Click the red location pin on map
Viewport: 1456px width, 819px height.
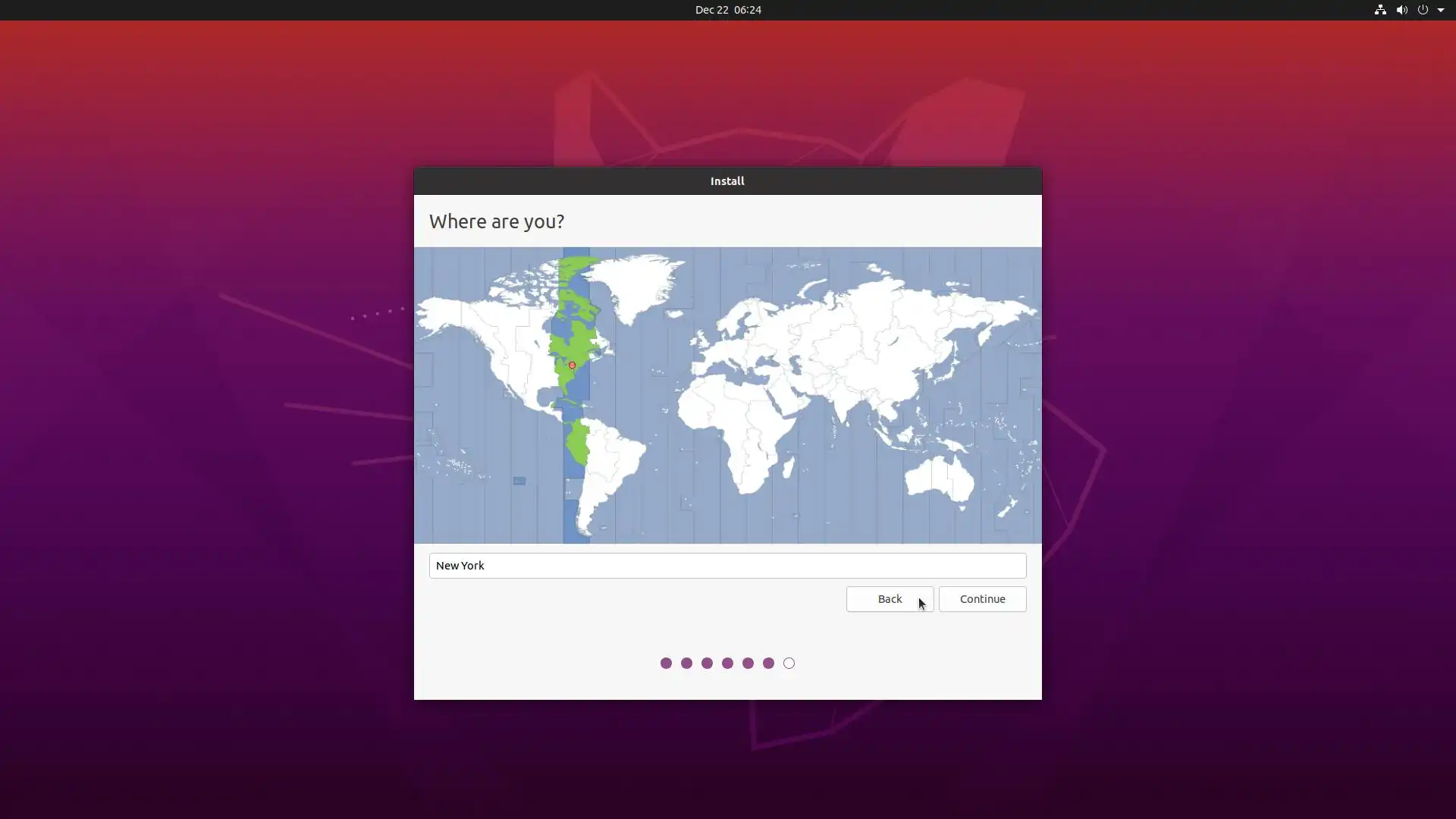pyautogui.click(x=572, y=366)
